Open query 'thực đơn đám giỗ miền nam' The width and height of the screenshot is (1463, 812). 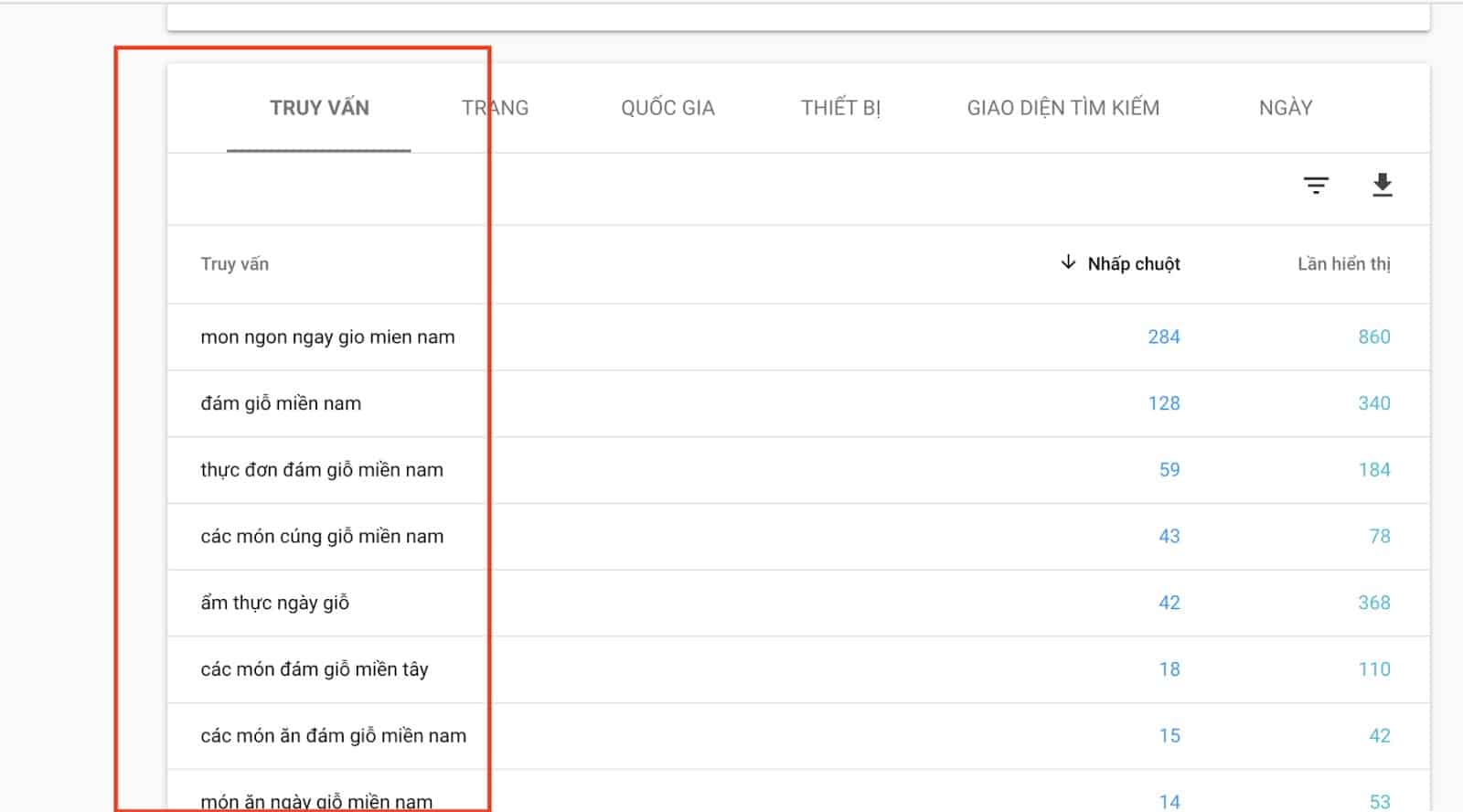pyautogui.click(x=322, y=470)
